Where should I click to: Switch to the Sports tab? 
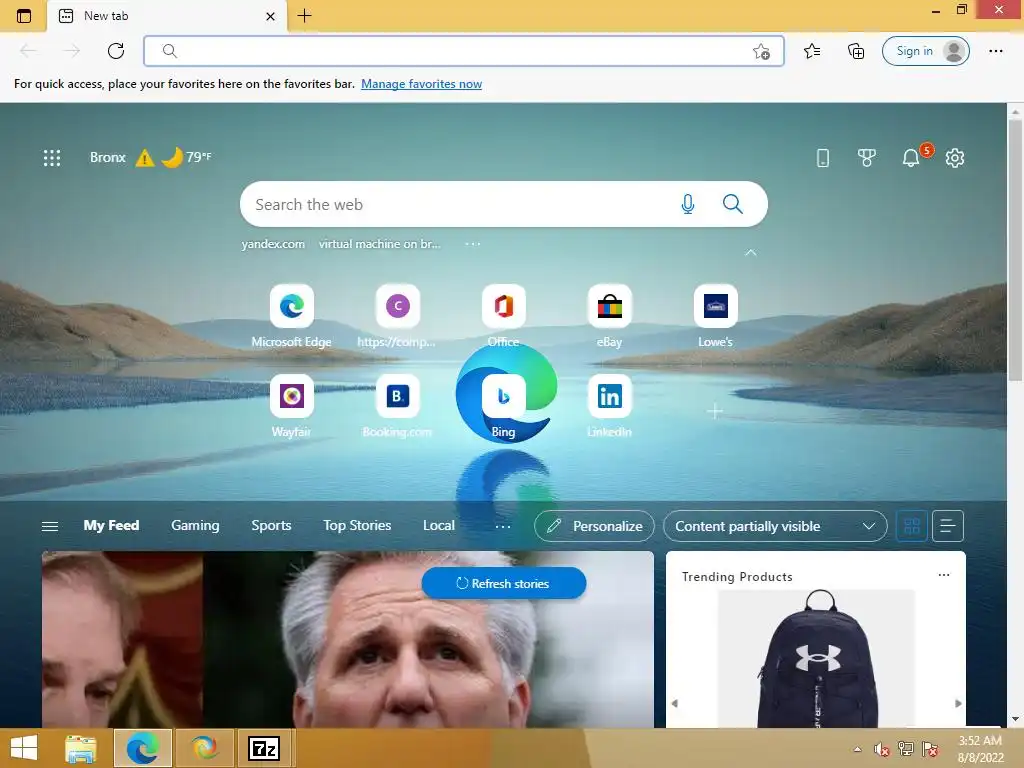point(271,526)
